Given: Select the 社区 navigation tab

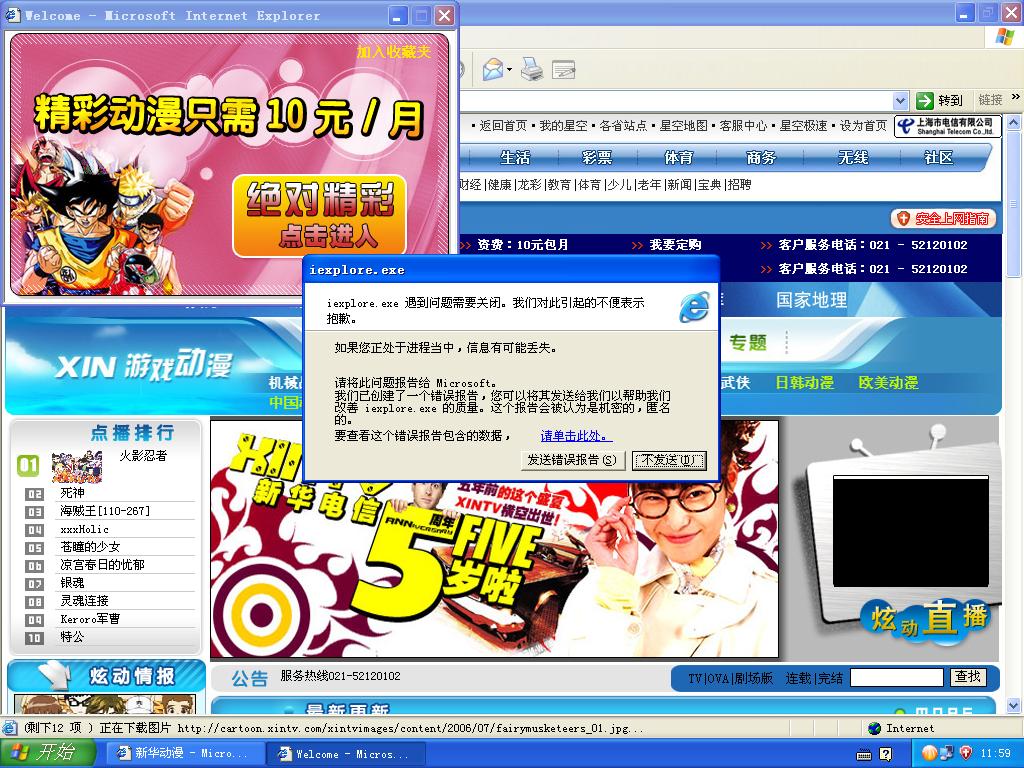Looking at the screenshot, I should click(x=938, y=157).
